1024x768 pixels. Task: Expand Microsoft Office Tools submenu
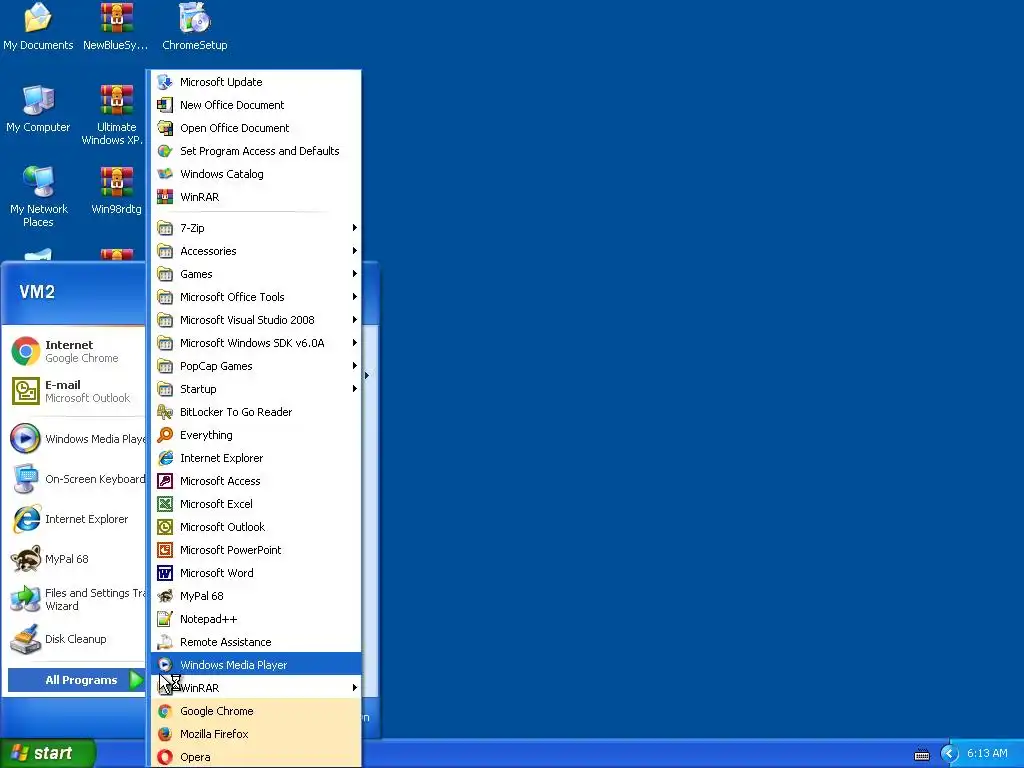(x=256, y=297)
